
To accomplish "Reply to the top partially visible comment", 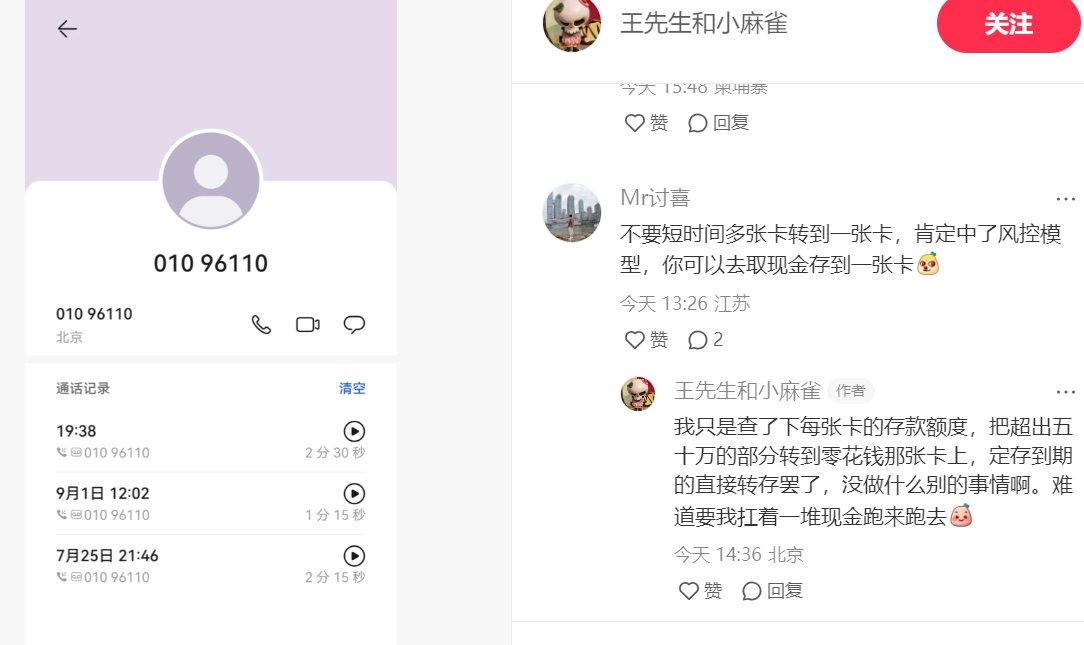I will coord(718,122).
